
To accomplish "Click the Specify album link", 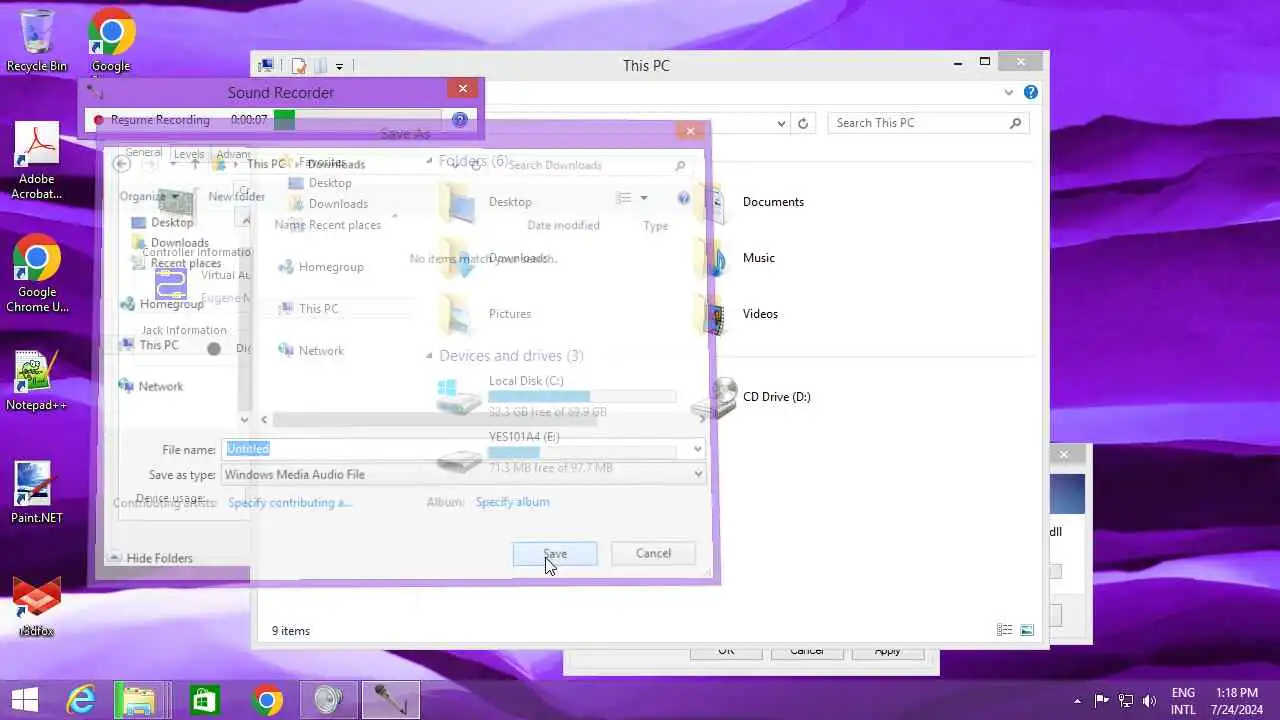I will (x=512, y=502).
